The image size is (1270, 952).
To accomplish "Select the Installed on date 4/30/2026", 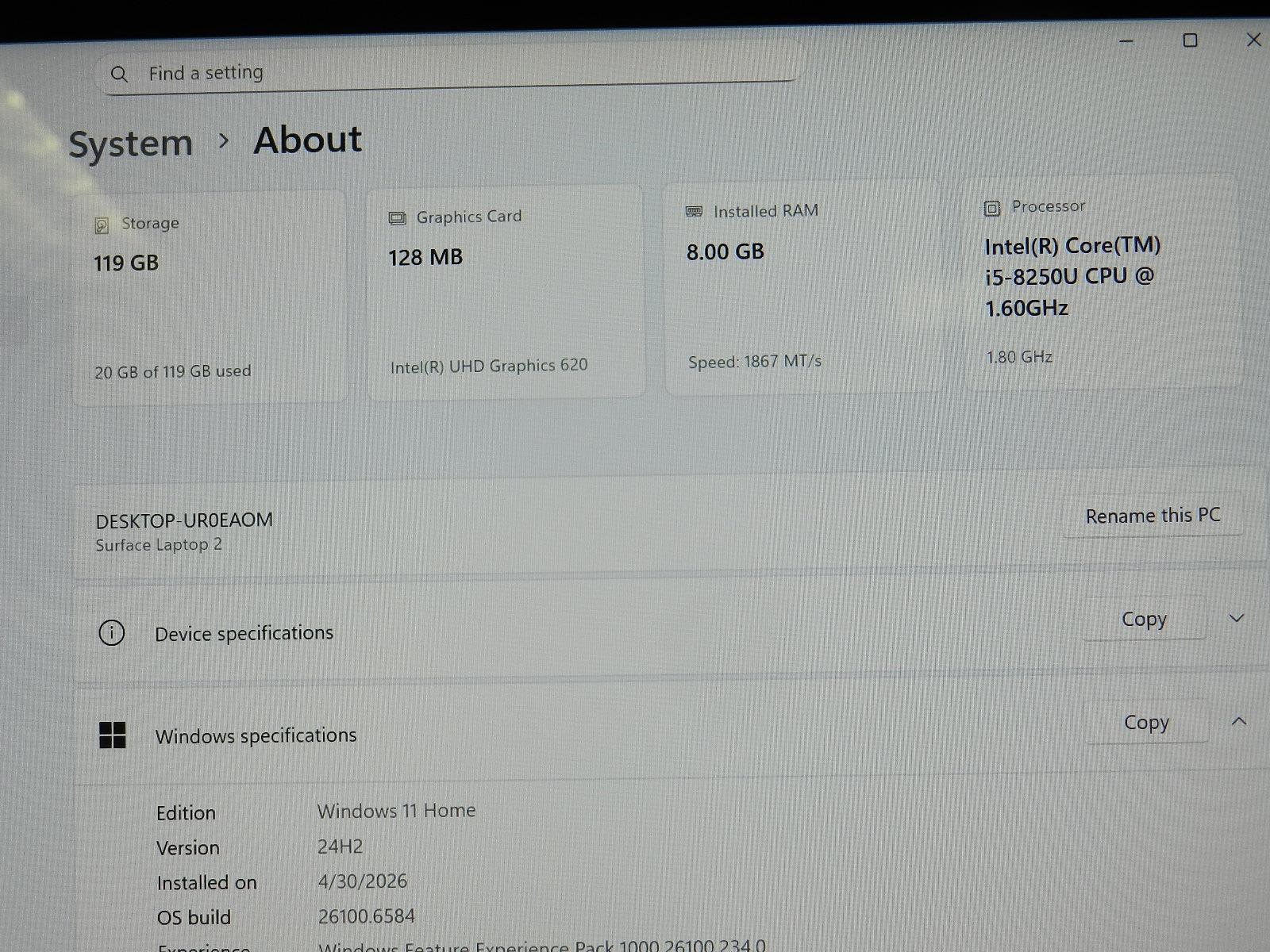I will 362,881.
